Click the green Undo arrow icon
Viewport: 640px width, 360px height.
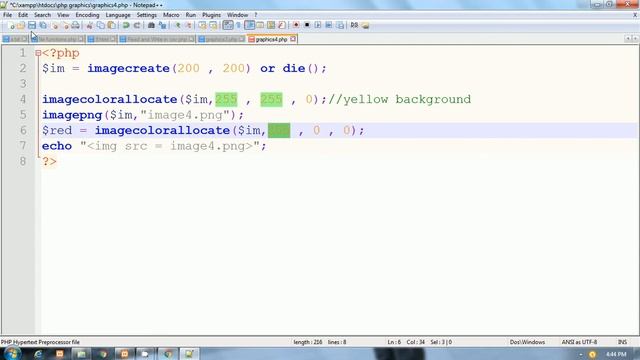click(126, 25)
